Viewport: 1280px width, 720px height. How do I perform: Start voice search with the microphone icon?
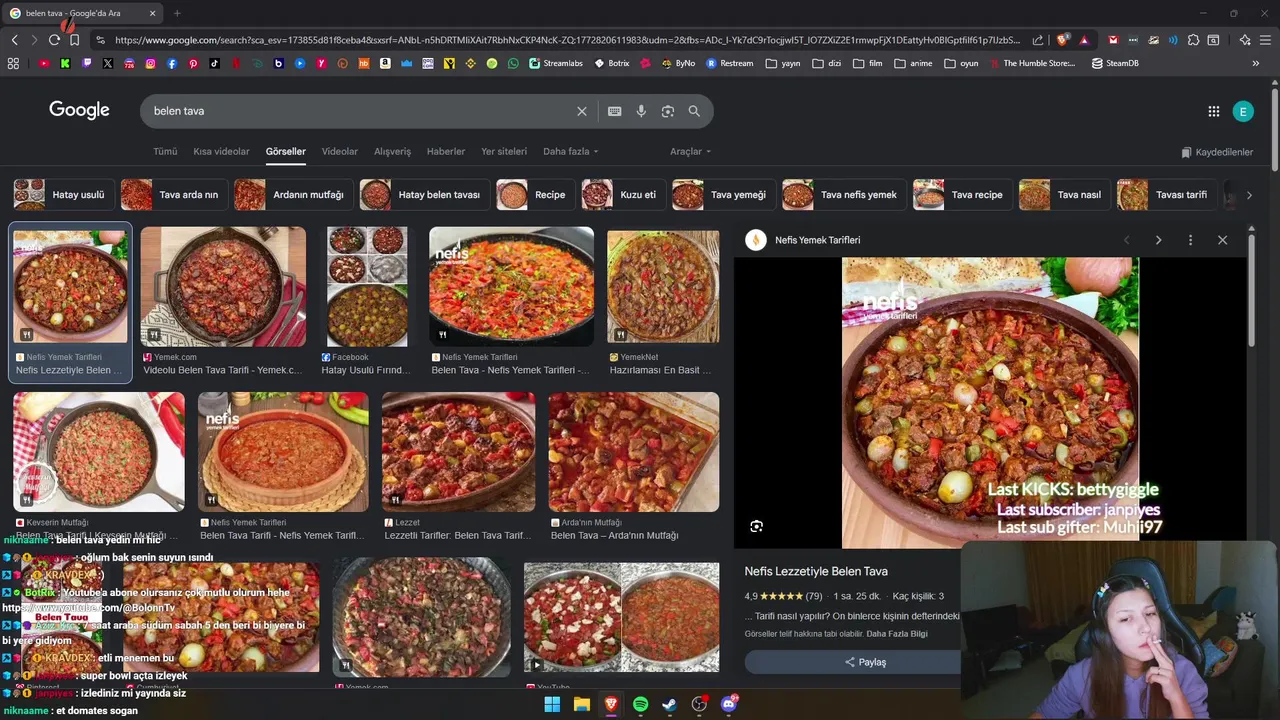point(642,111)
